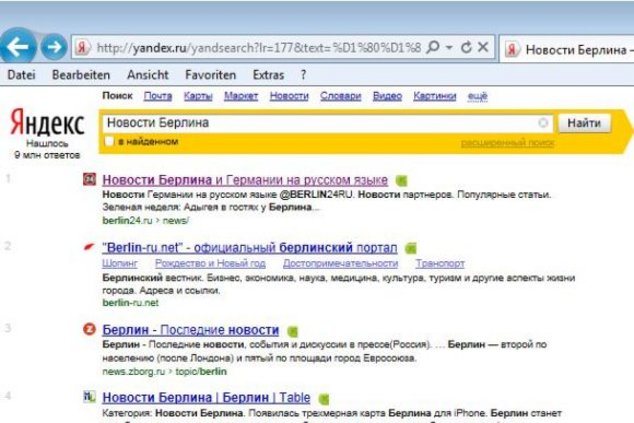Image resolution: width=634 pixels, height=423 pixels.
Task: Select the Поиск search section label
Action: (117, 95)
